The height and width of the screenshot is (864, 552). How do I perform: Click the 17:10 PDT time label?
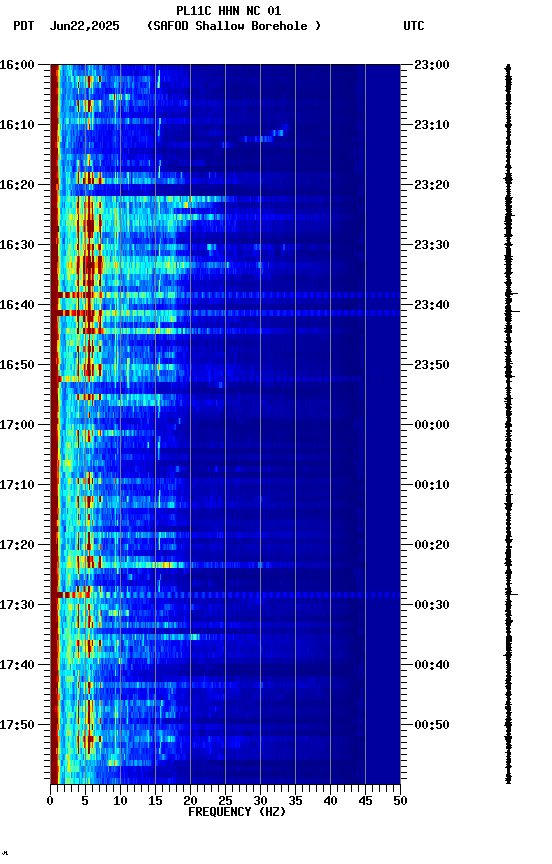pos(17,485)
